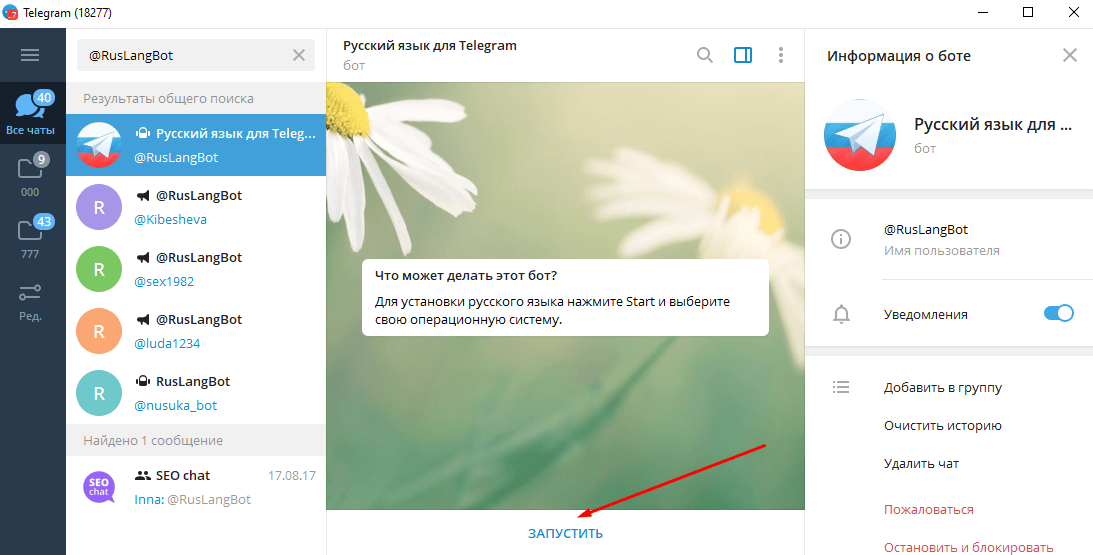Toggle the right info sidebar panel
Viewport: 1093px width, 555px height.
tap(743, 56)
